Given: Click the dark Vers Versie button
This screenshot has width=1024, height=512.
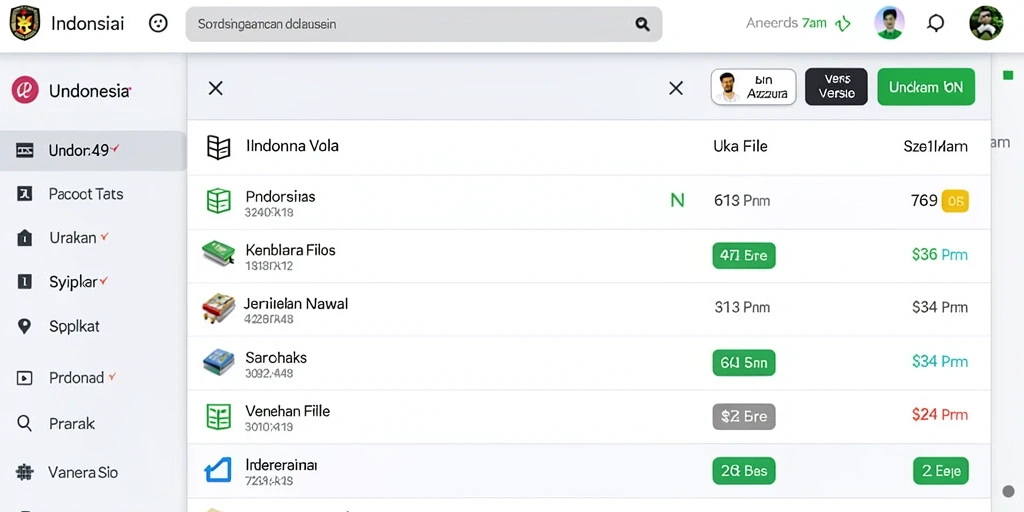Looking at the screenshot, I should pos(836,87).
